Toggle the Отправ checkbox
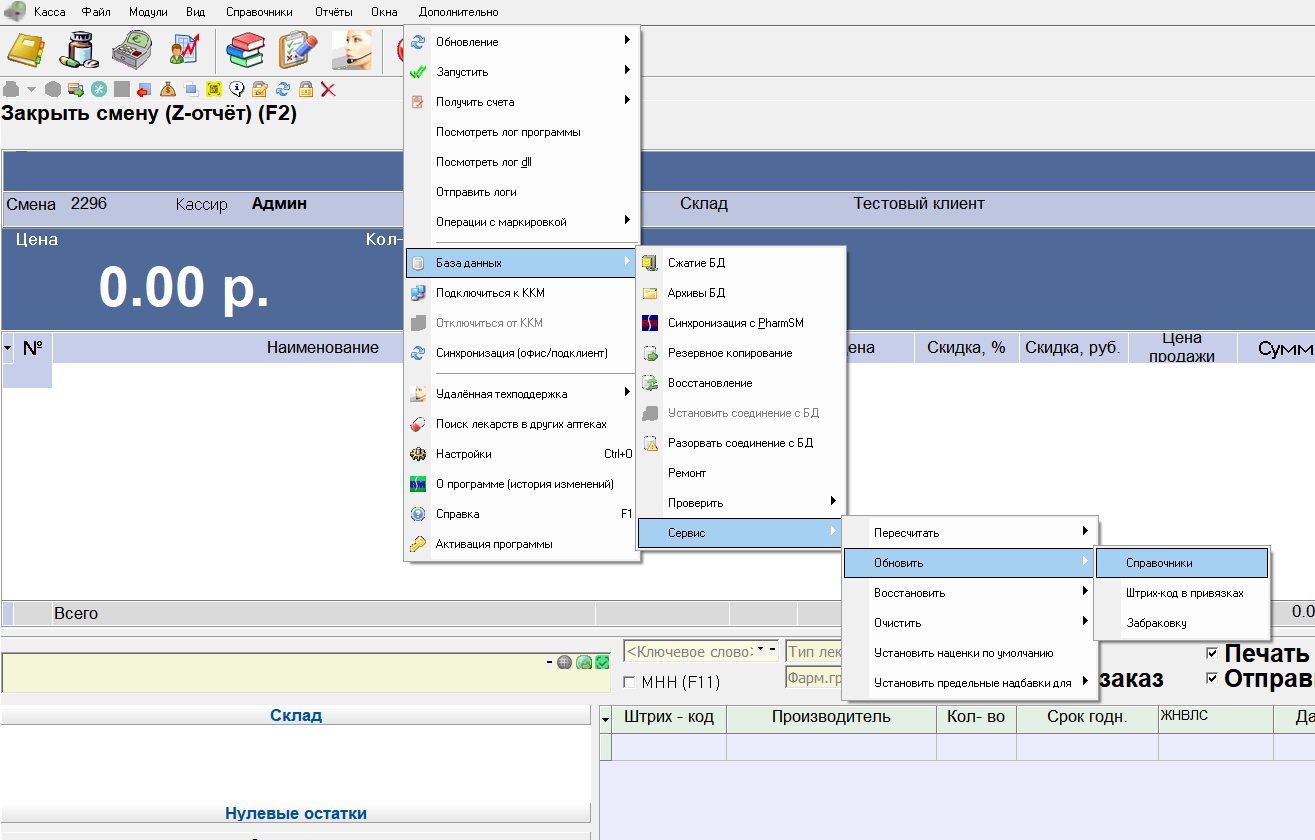Viewport: 1315px width, 840px height. coord(1212,679)
